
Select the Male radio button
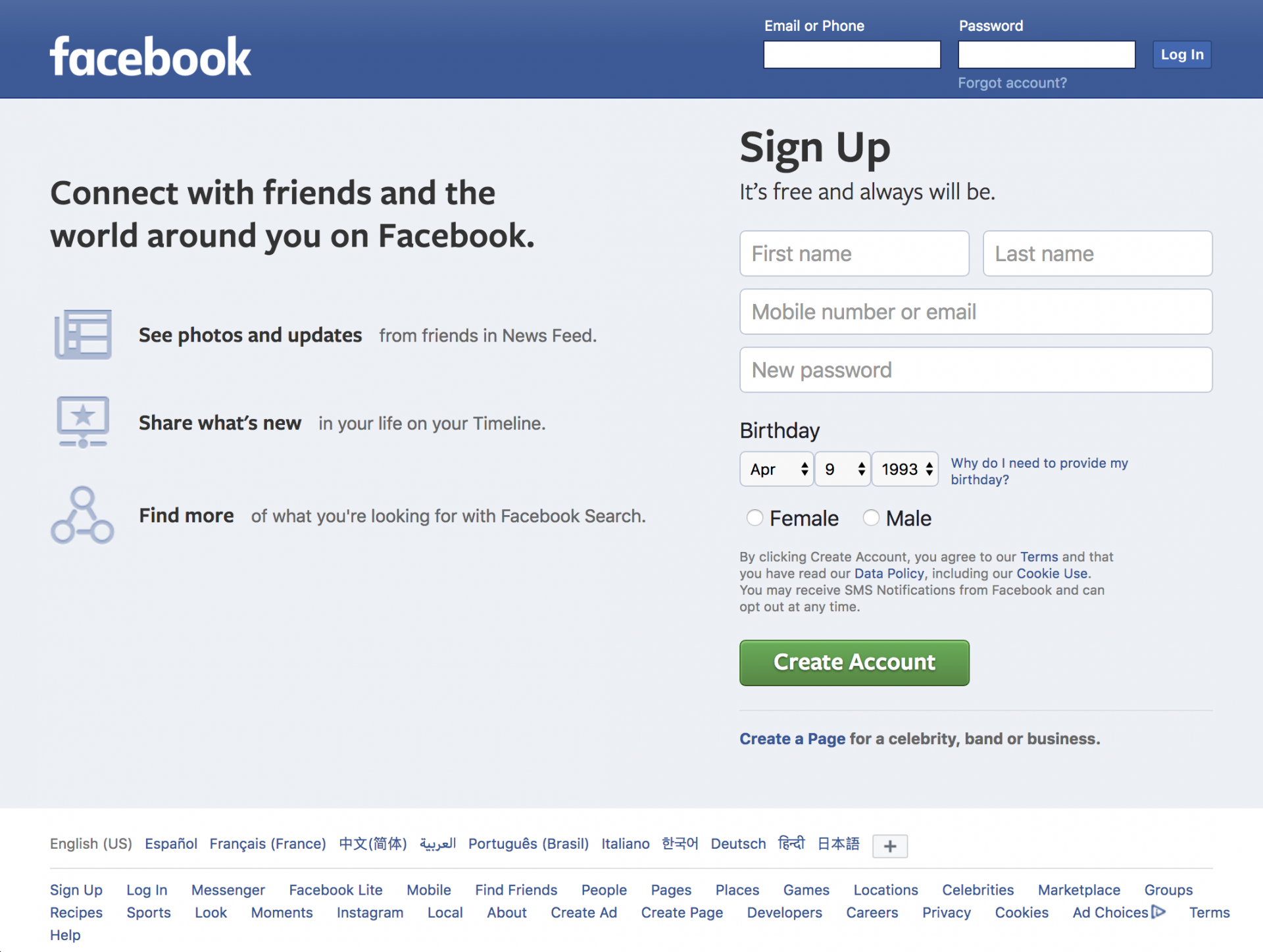pyautogui.click(x=871, y=518)
